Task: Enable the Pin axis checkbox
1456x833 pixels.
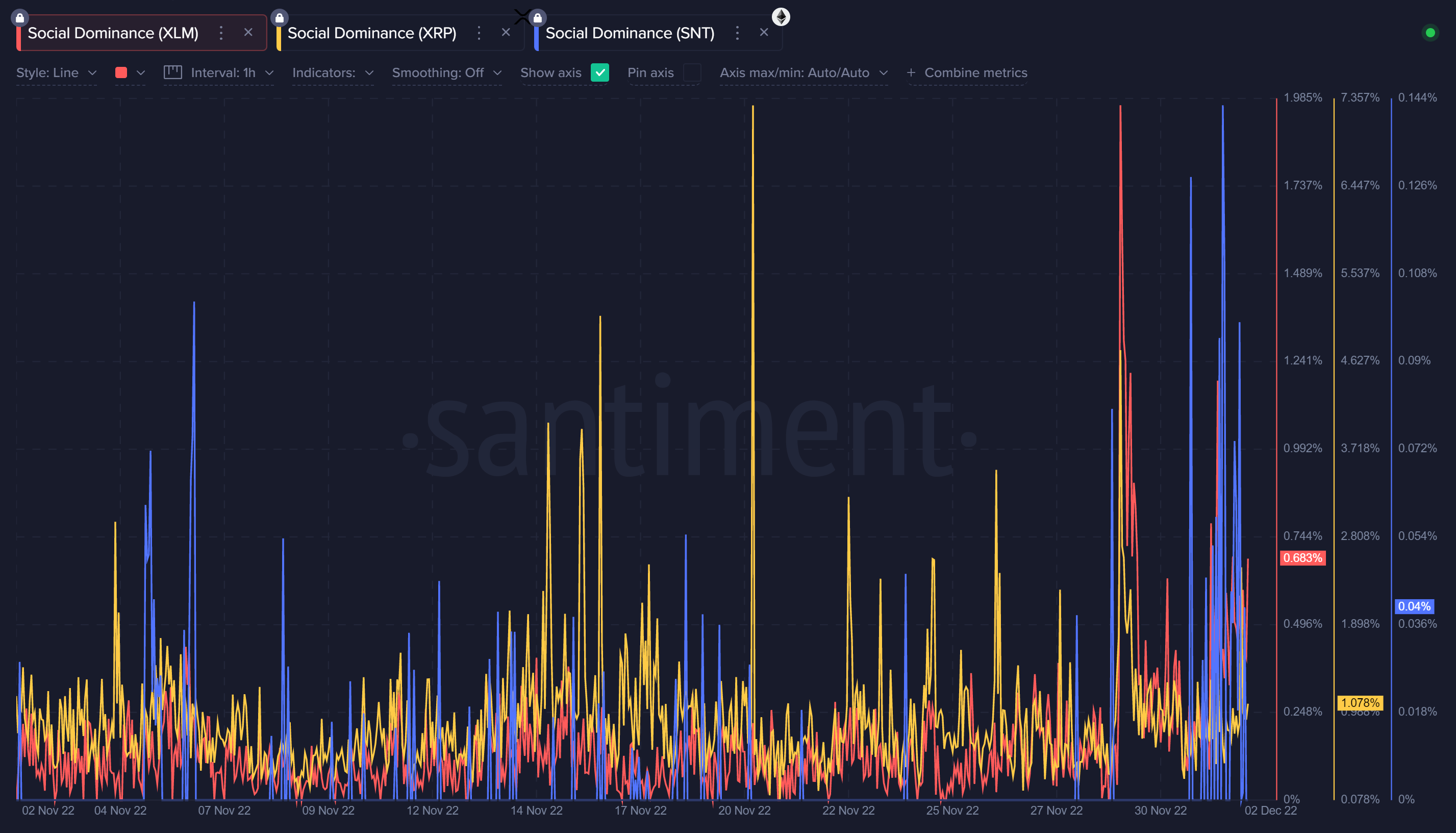Action: (x=692, y=72)
